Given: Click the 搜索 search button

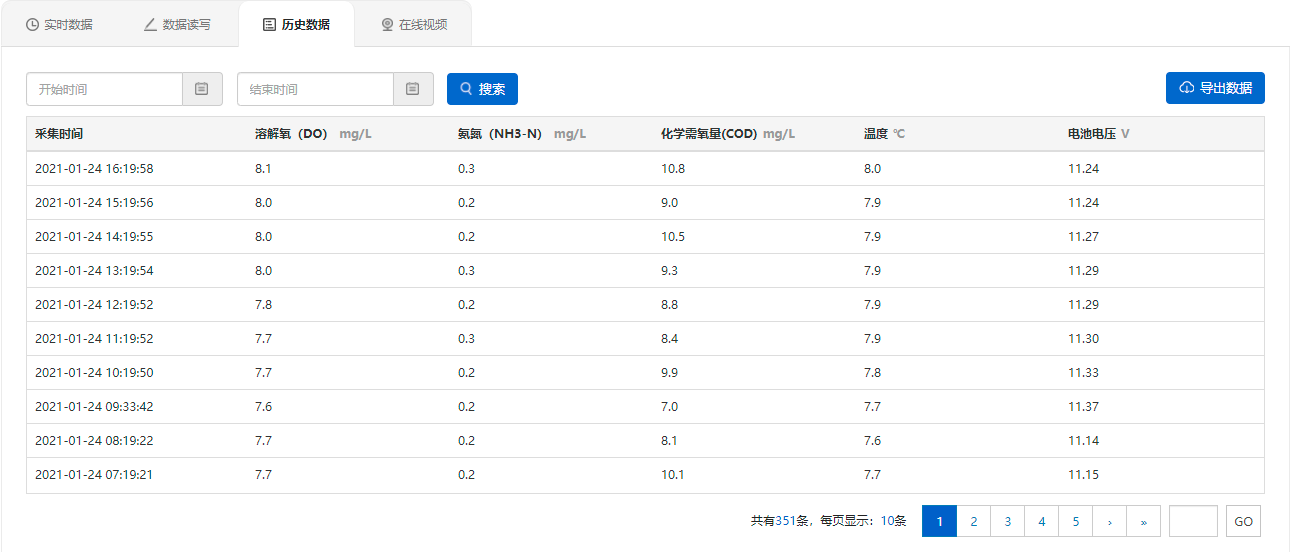Looking at the screenshot, I should 482,89.
